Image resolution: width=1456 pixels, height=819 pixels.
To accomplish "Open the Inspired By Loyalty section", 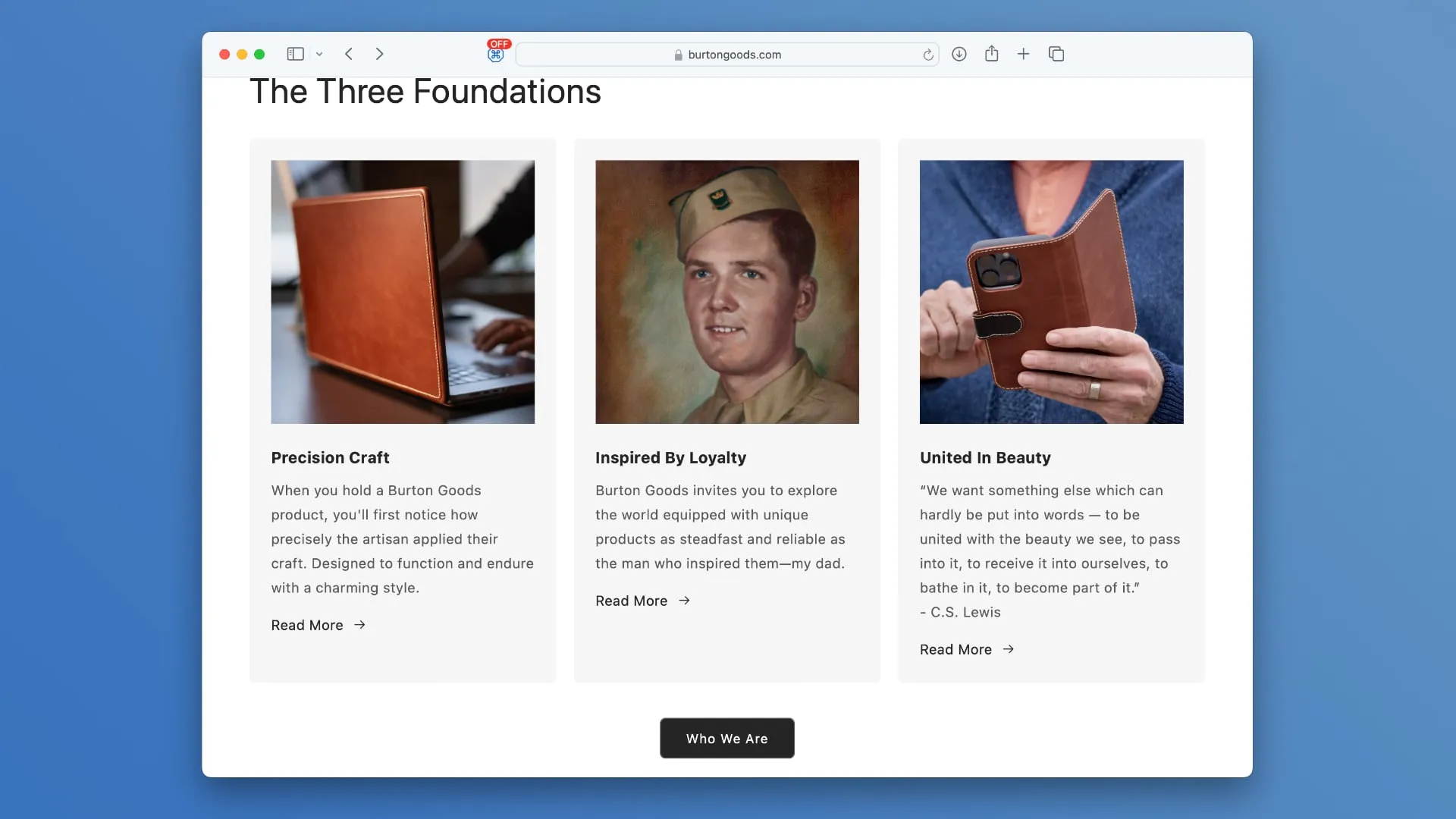I will pyautogui.click(x=644, y=600).
